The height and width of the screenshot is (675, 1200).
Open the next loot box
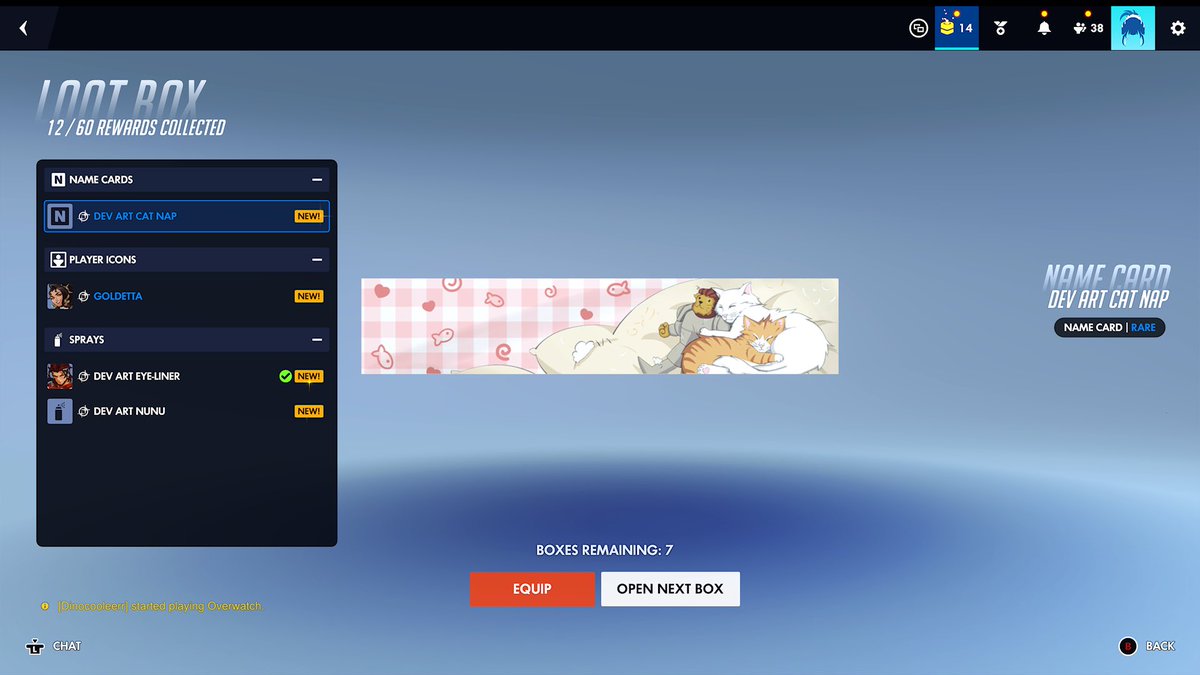click(670, 589)
